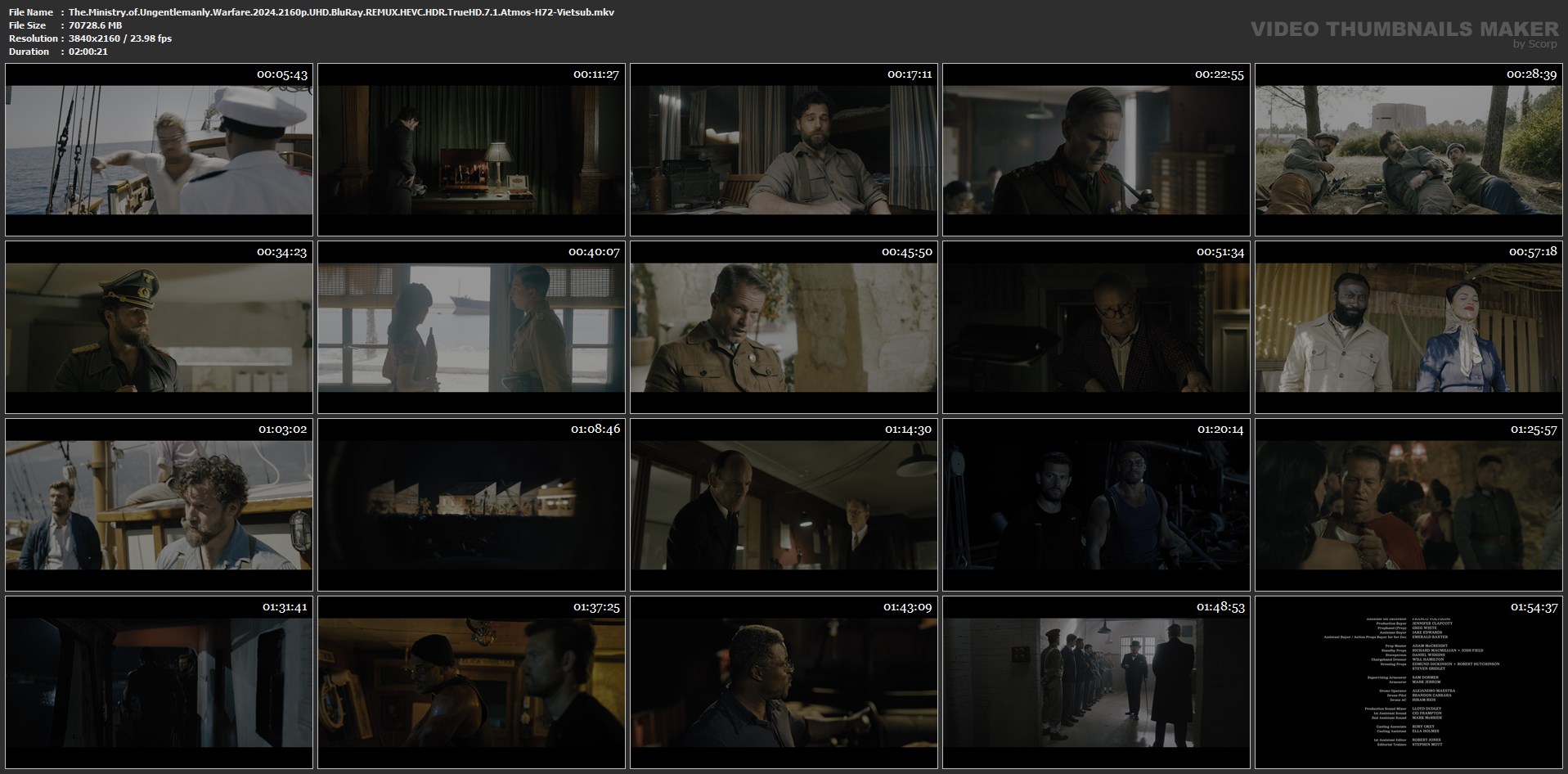Screen dimensions: 1568x774
Task: Pick the frame stamped 01:20:14
Action: (1096, 505)
